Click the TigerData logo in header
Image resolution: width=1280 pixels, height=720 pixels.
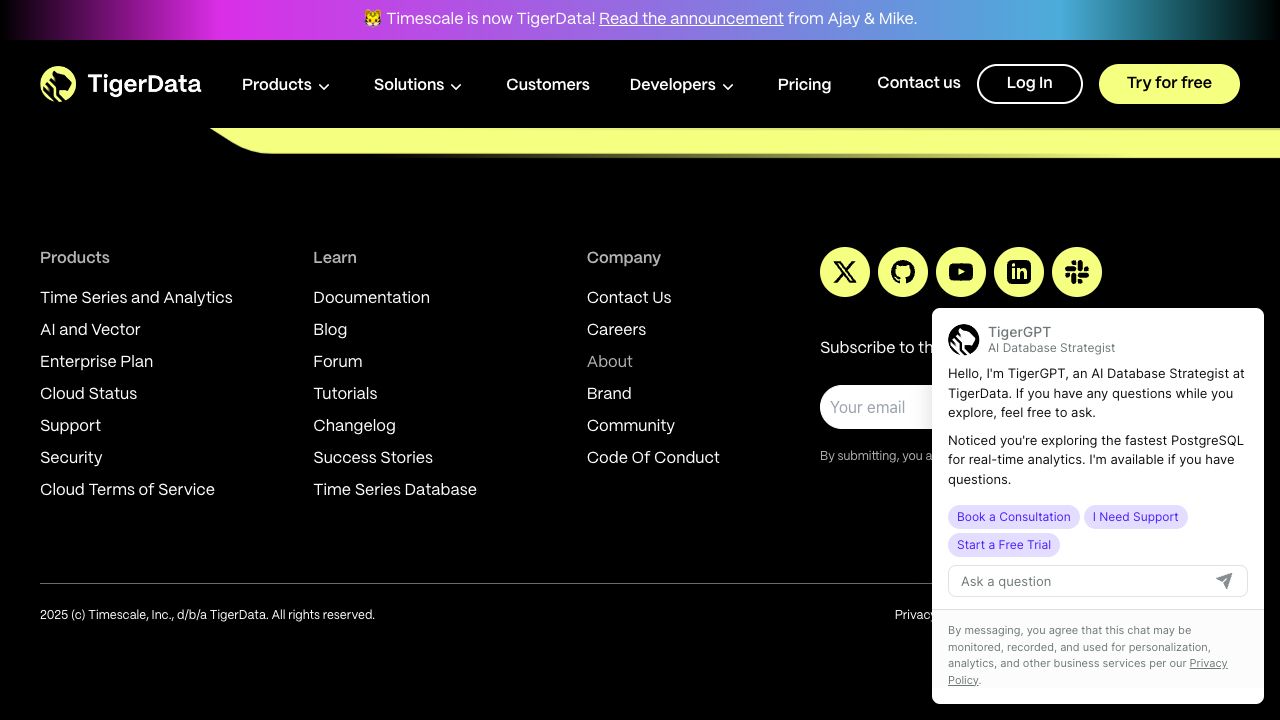120,84
